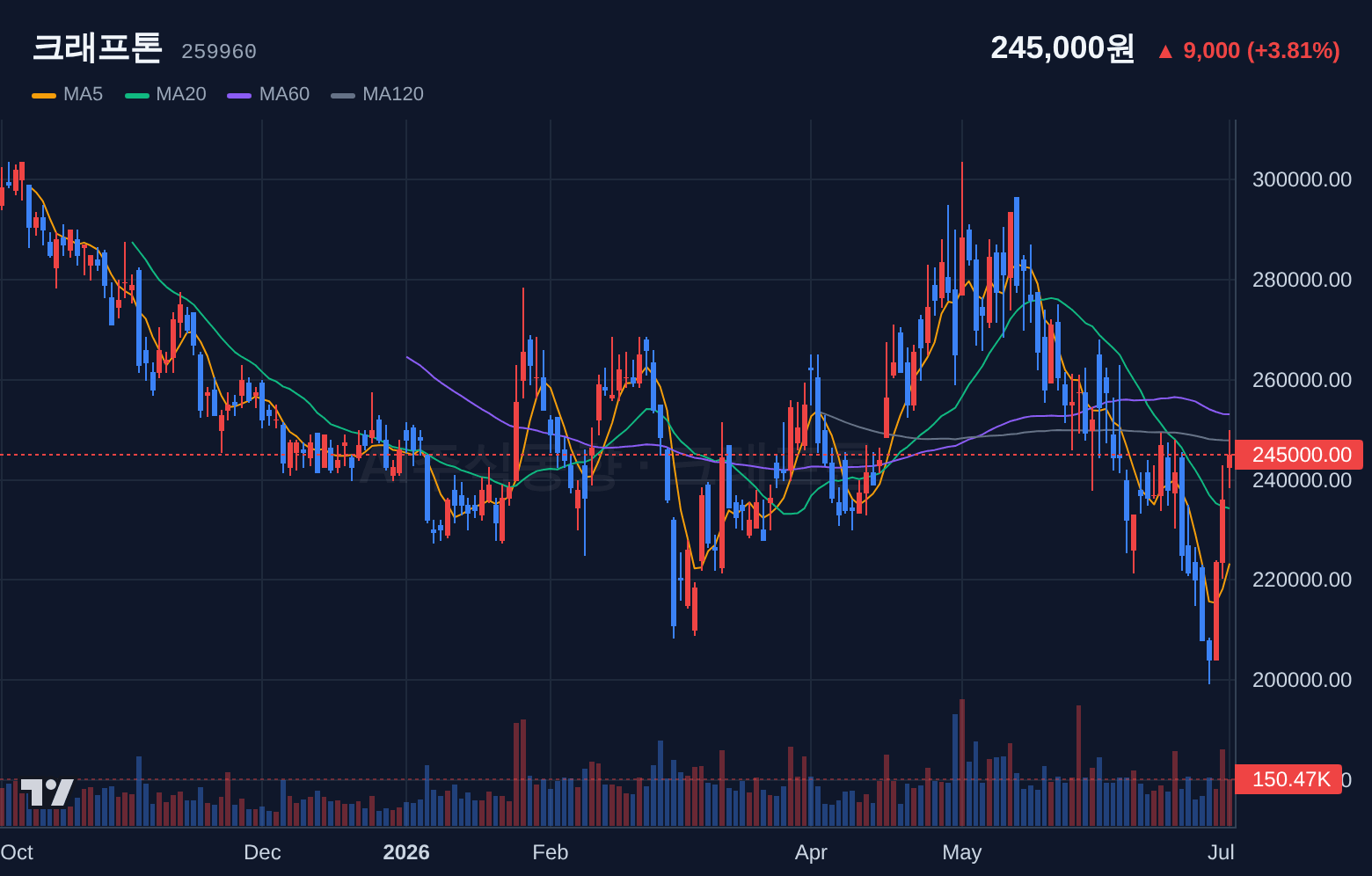Image resolution: width=1372 pixels, height=876 pixels.
Task: Click the orange MA5 legend swatch
Action: [x=44, y=95]
